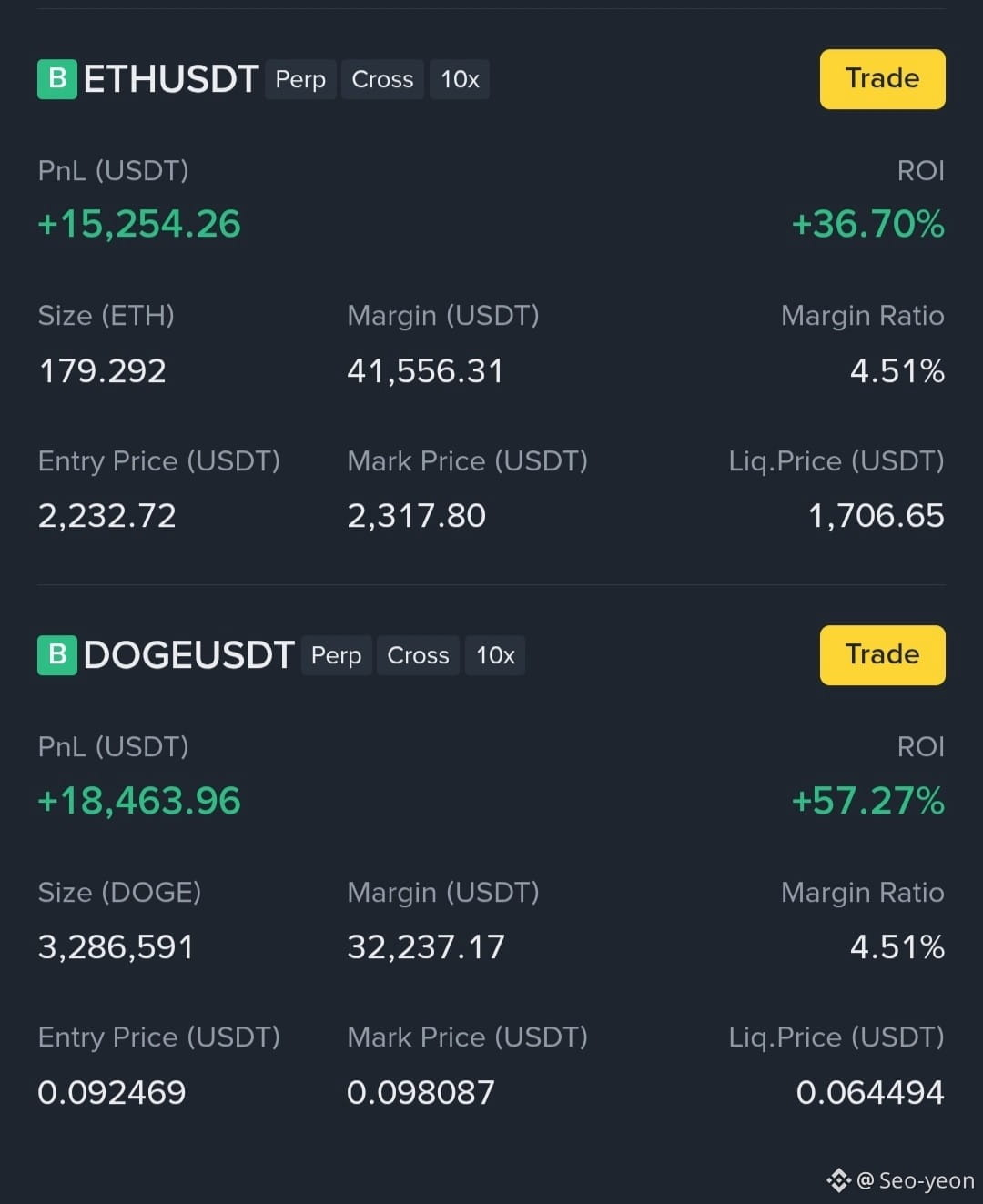The width and height of the screenshot is (983, 1204).
Task: Tap the ETH margin value 41,556.31
Action: (425, 371)
